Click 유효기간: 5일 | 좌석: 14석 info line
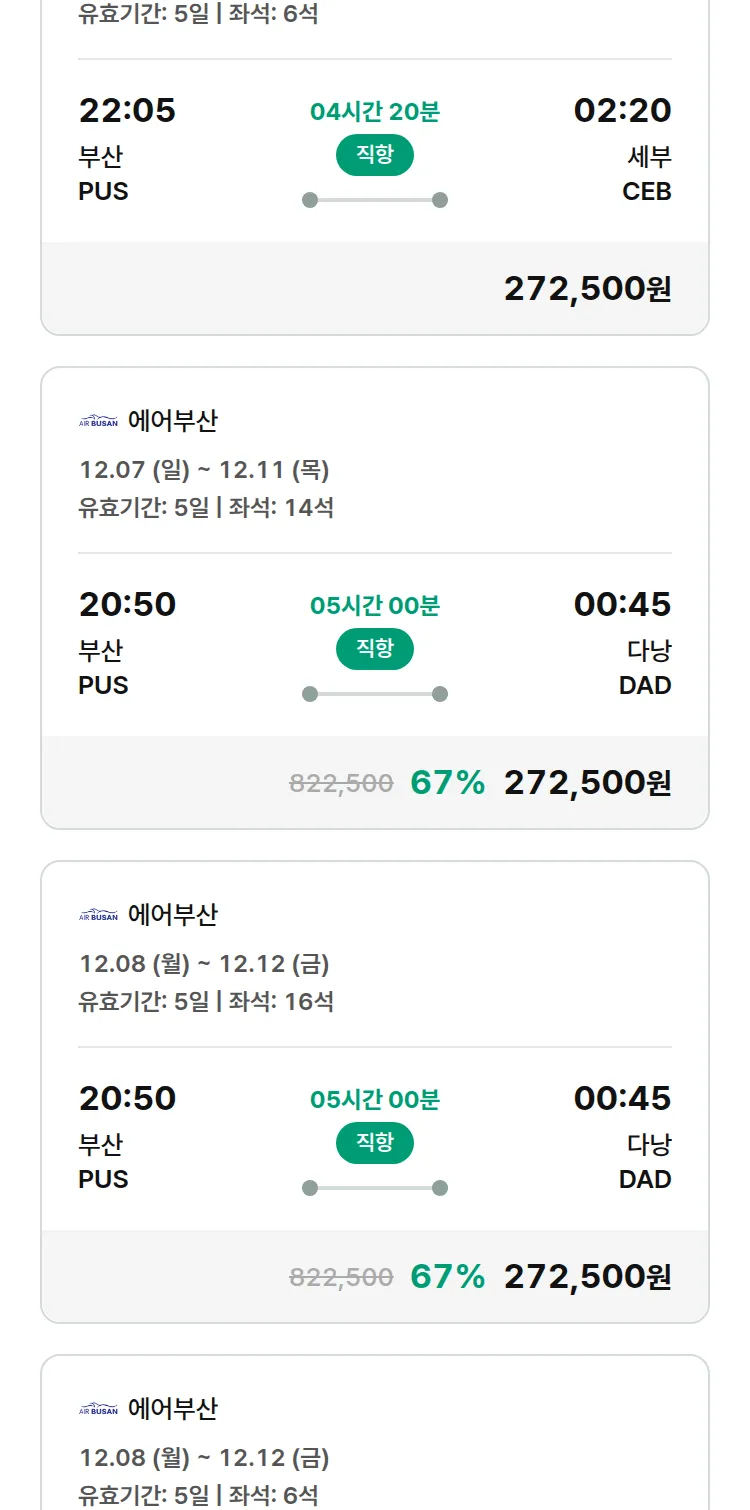Image resolution: width=750 pixels, height=1510 pixels. [206, 507]
